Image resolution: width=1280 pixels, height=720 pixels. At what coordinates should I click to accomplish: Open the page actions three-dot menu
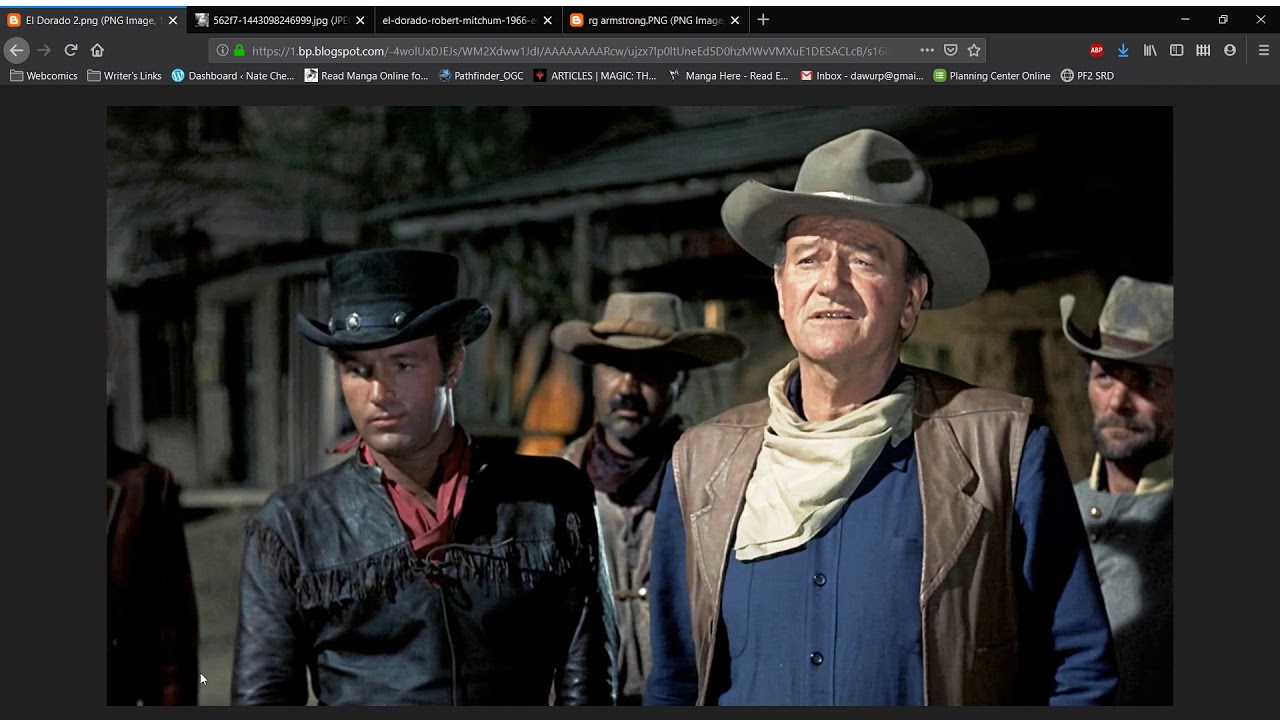coord(927,50)
